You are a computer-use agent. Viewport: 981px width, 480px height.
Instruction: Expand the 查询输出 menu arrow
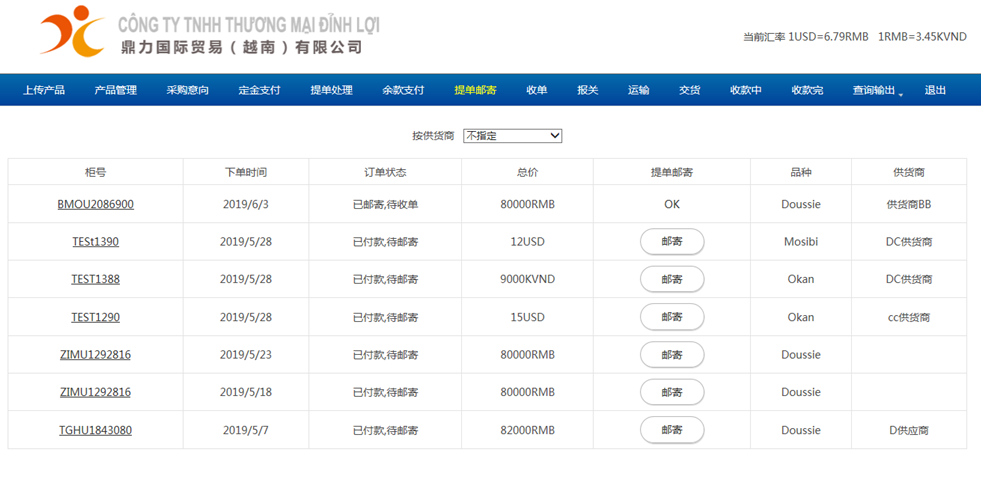point(901,94)
